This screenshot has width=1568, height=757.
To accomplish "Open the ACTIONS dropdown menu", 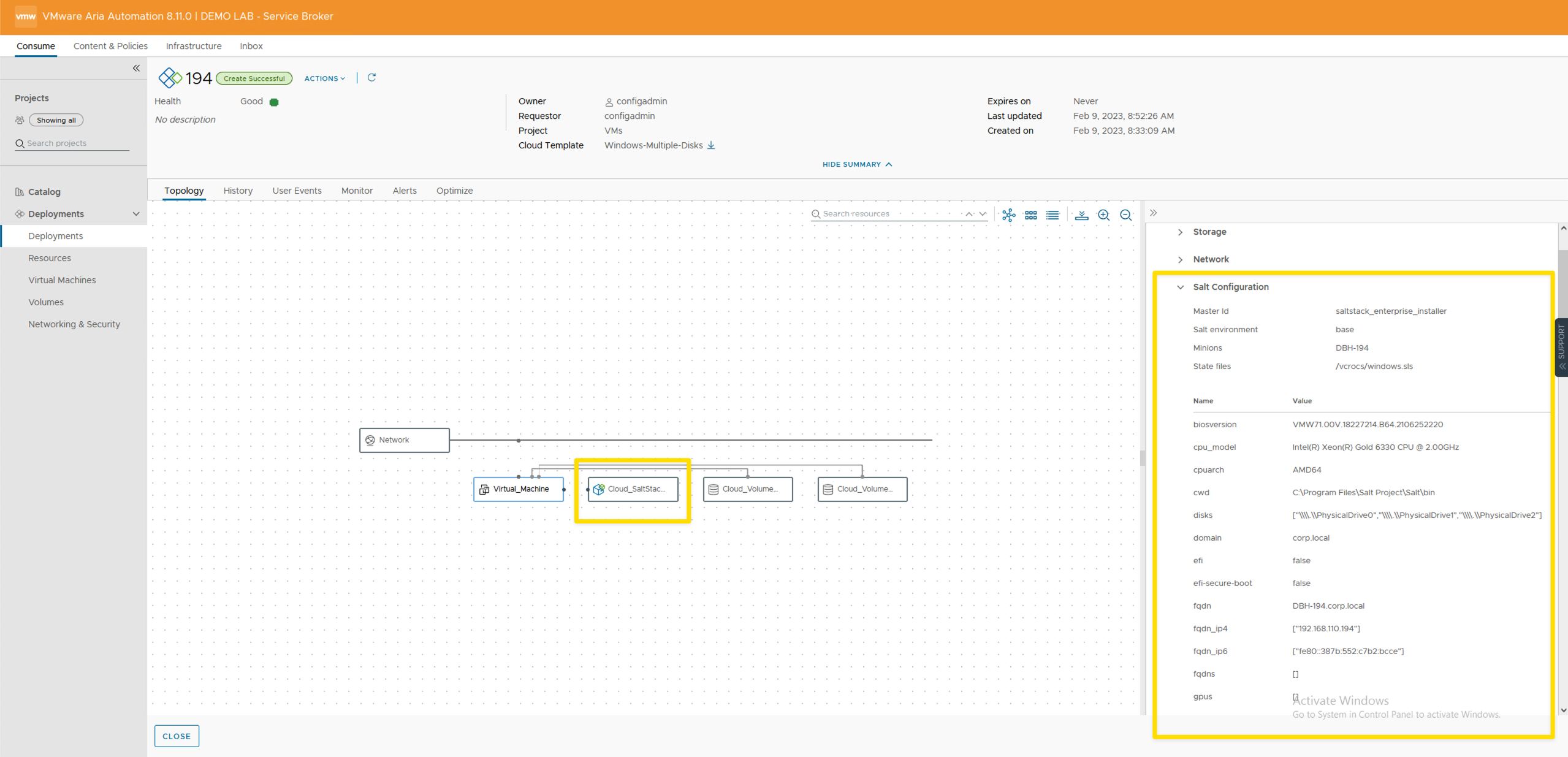I will 324,78.
